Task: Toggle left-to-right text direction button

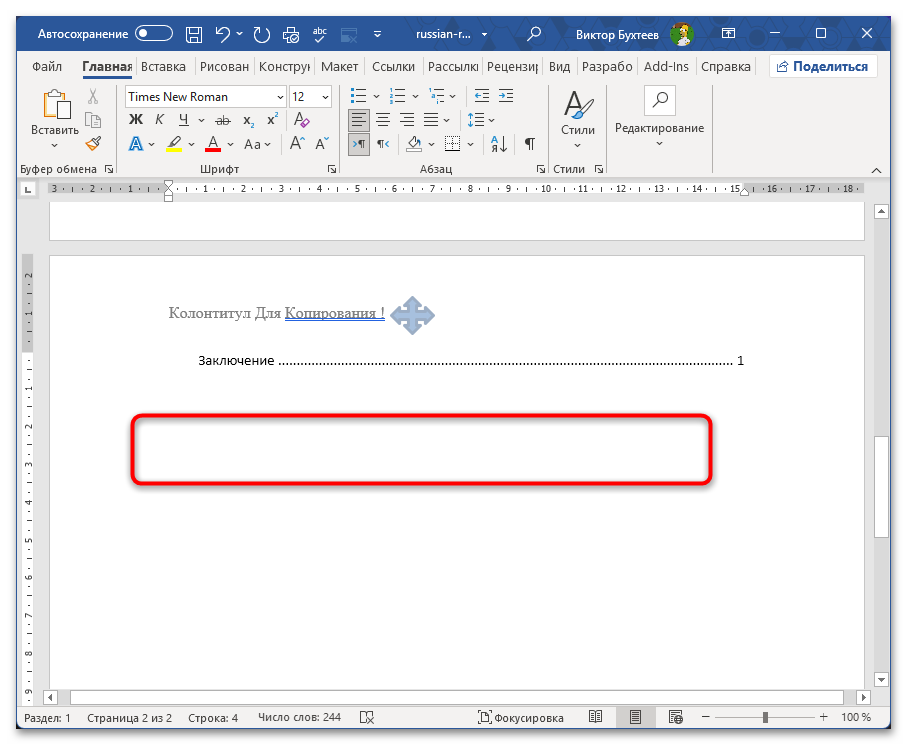Action: click(x=359, y=143)
